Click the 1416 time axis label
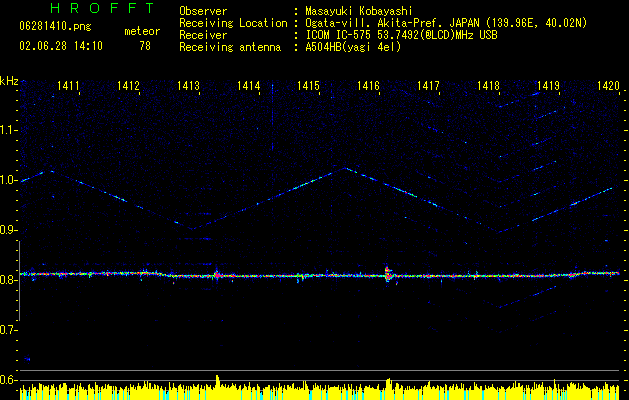This screenshot has height=400, width=629. click(x=368, y=85)
